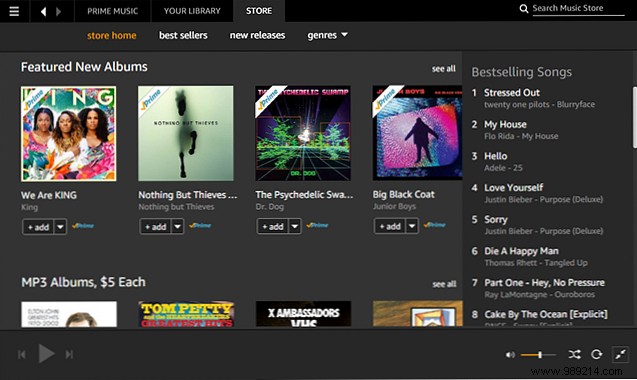Go to store home
Image resolution: width=637 pixels, height=380 pixels.
click(112, 35)
